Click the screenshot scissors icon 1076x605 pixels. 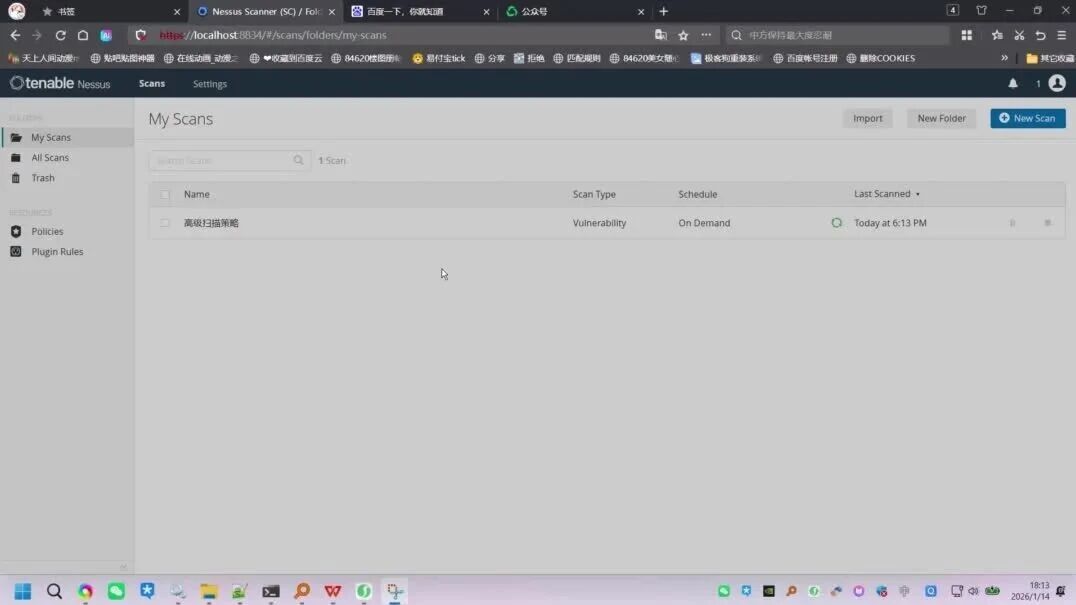pyautogui.click(x=1019, y=35)
